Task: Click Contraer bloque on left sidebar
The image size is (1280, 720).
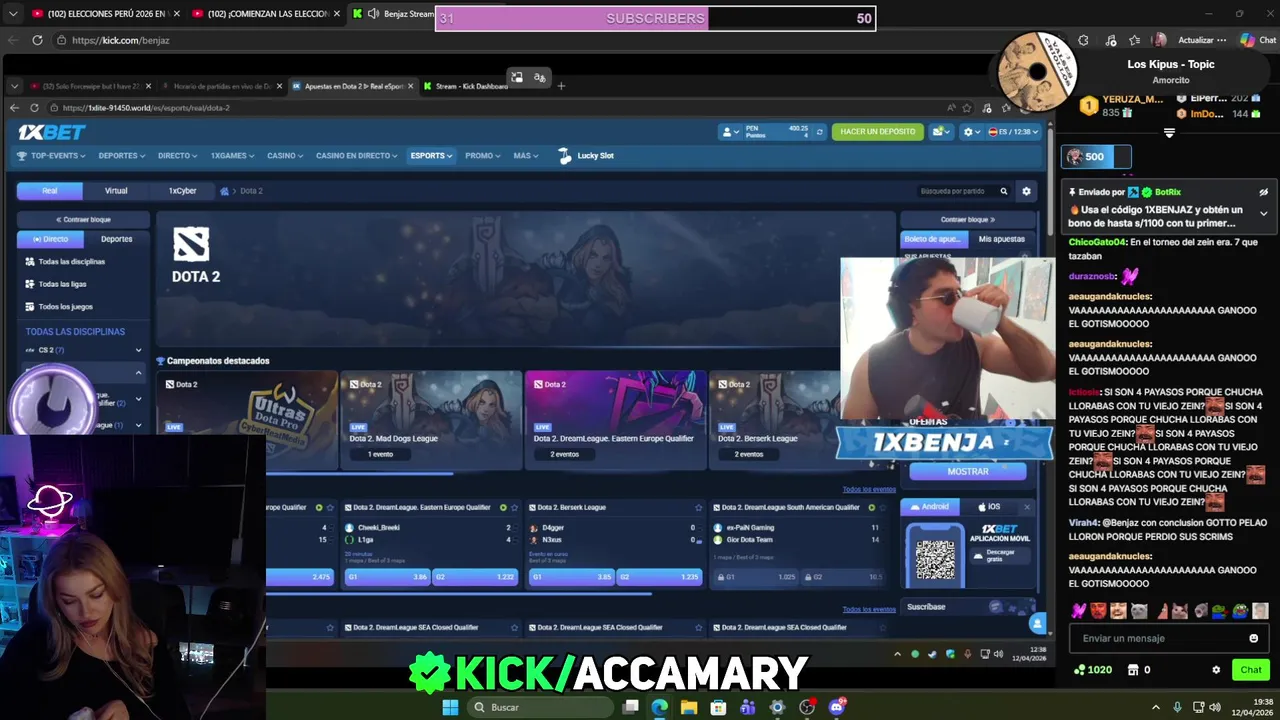Action: (83, 219)
